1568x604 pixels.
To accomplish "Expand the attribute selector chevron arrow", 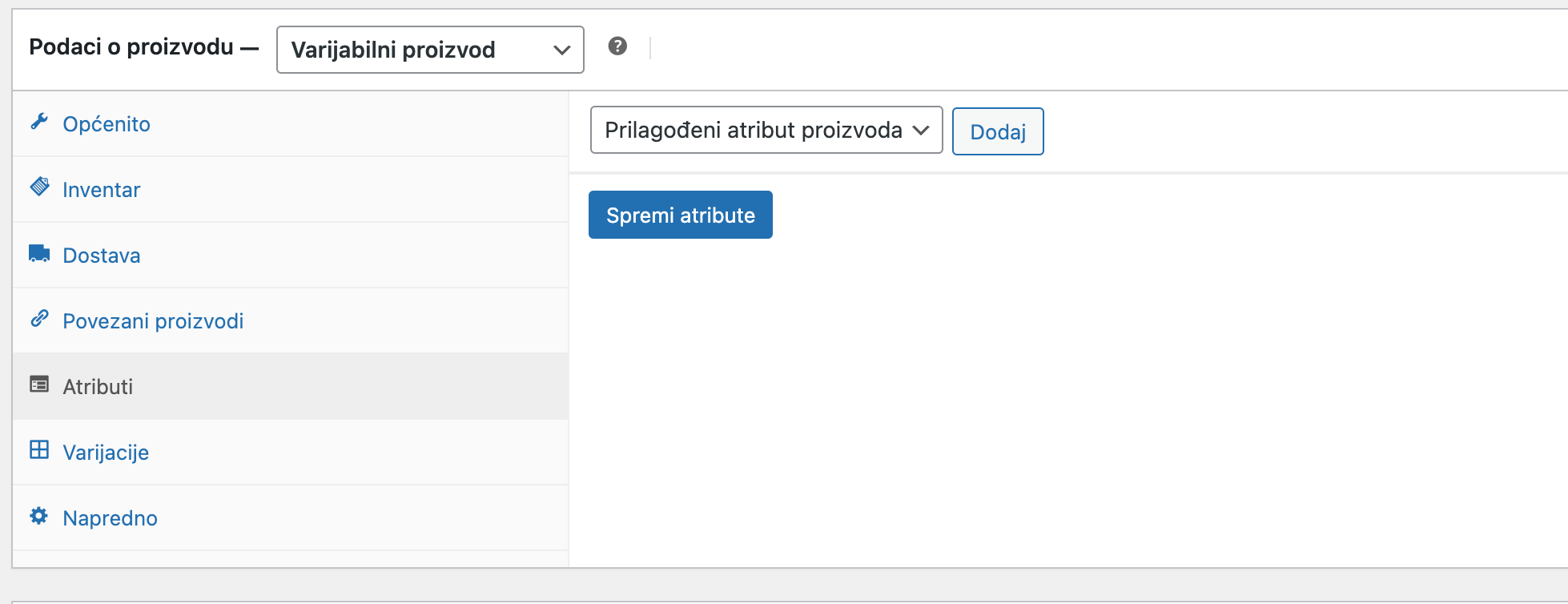I will [x=923, y=130].
